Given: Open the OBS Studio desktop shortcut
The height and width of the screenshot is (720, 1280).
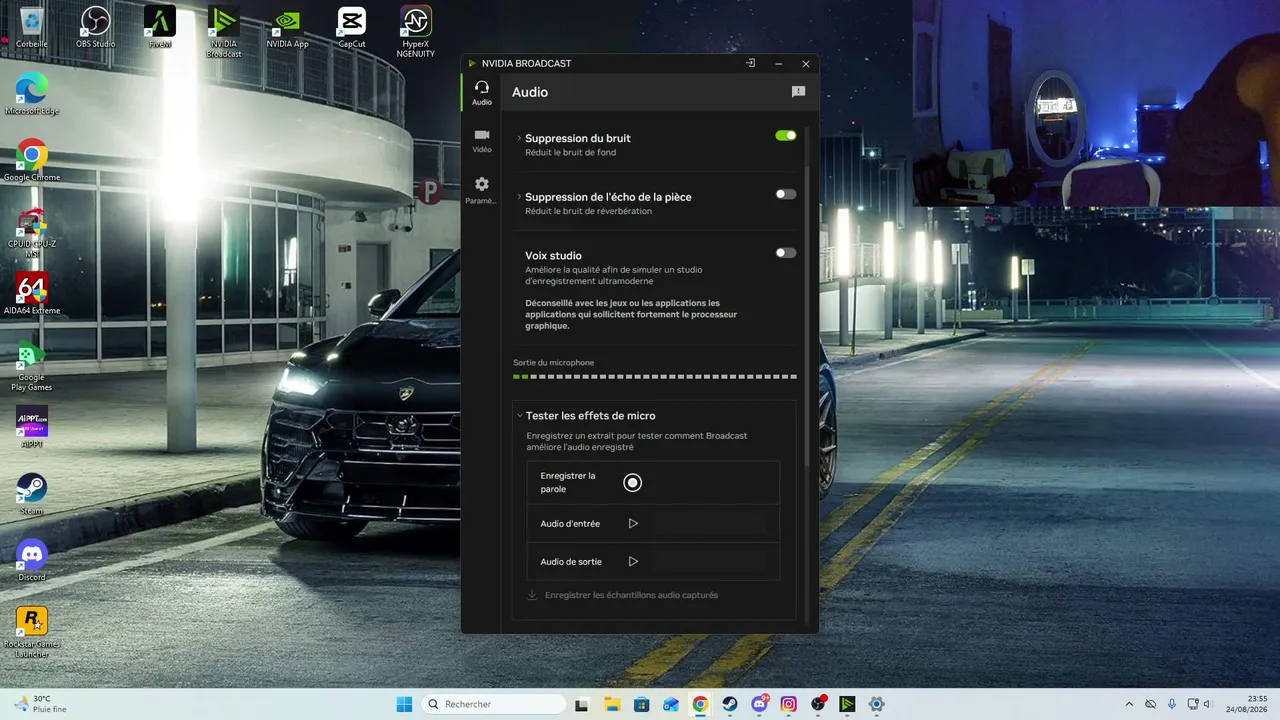Looking at the screenshot, I should coord(95,27).
